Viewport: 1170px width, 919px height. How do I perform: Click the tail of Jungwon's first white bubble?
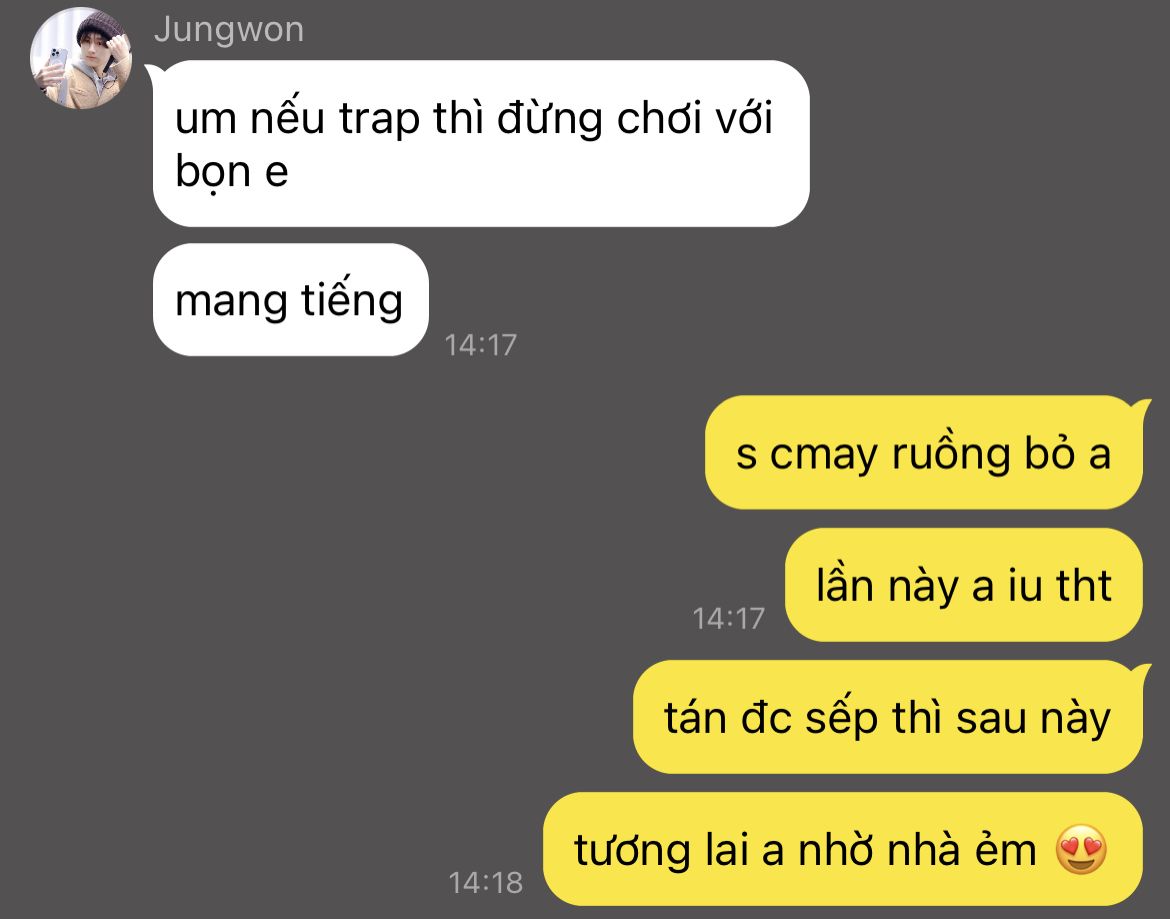point(151,72)
